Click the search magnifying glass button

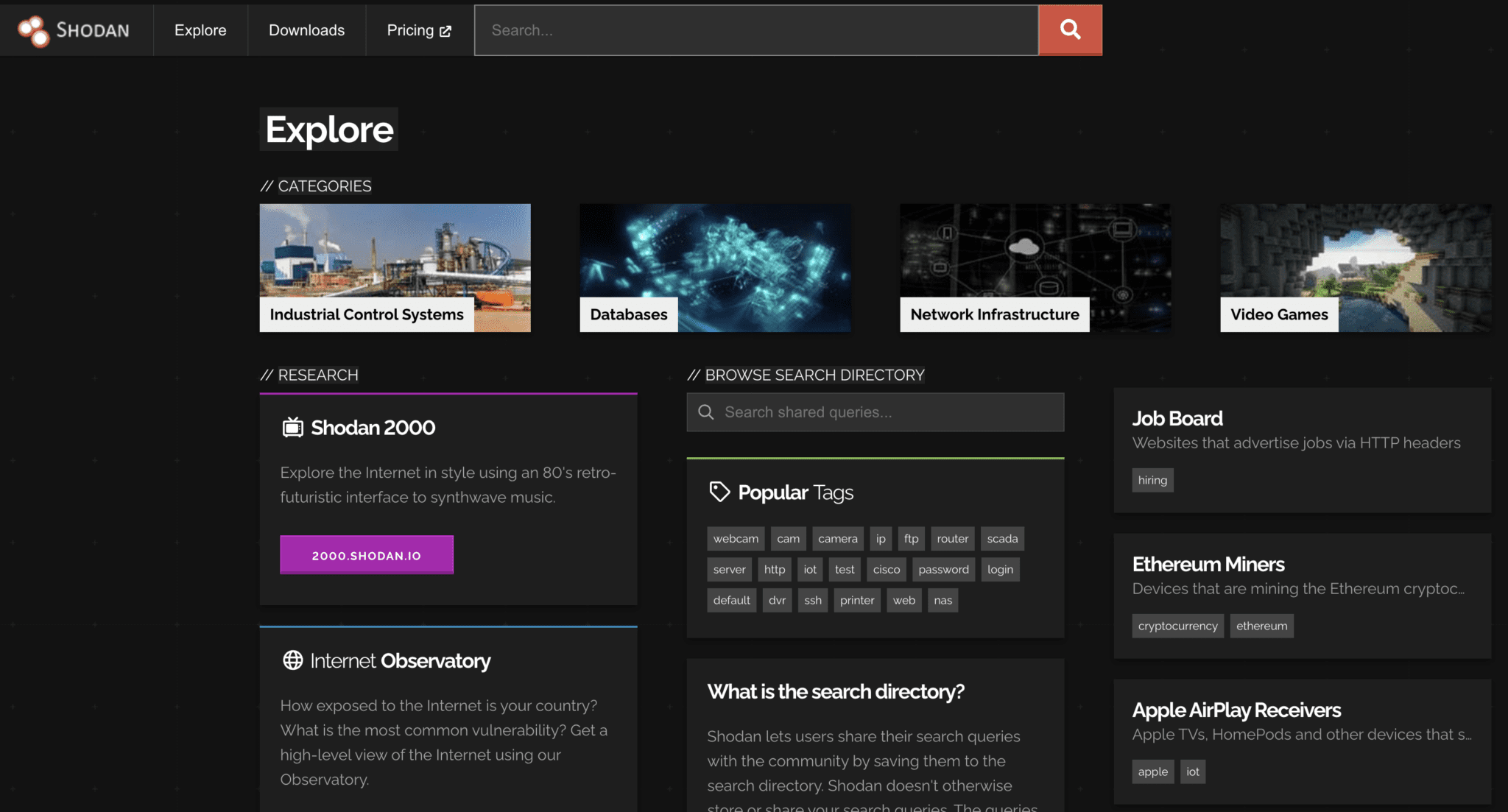[x=1069, y=29]
